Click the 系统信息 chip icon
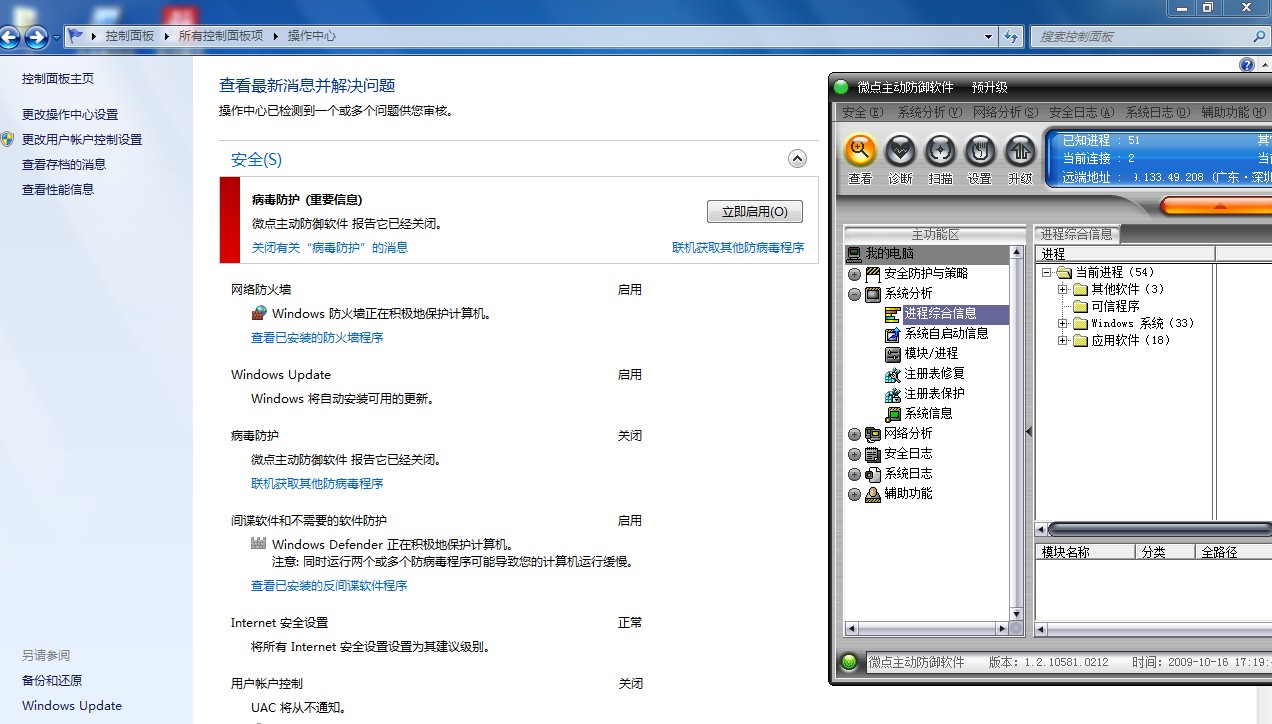The height and width of the screenshot is (724, 1272). coord(893,414)
